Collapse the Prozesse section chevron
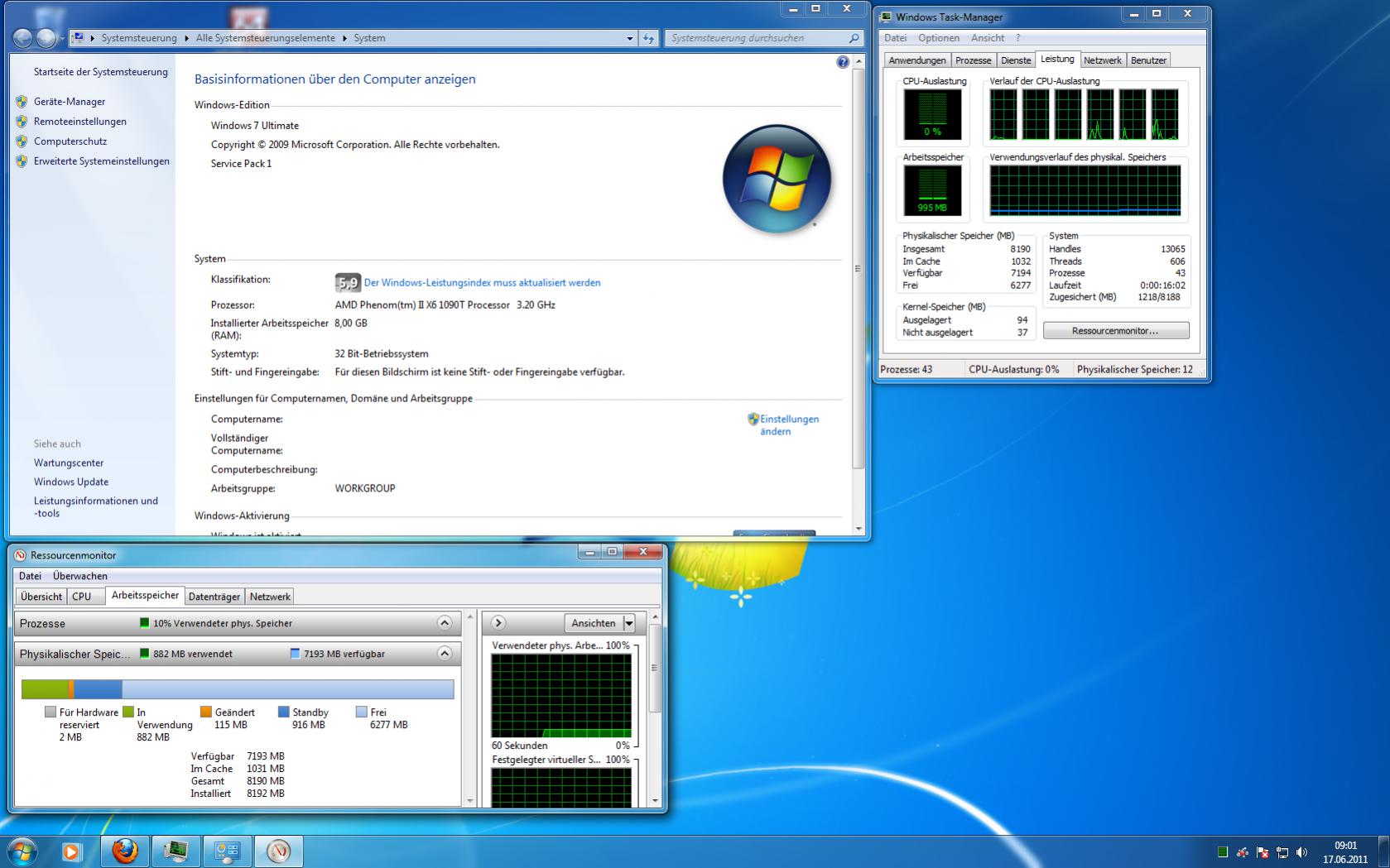Viewport: 1390px width, 868px height. tap(445, 623)
